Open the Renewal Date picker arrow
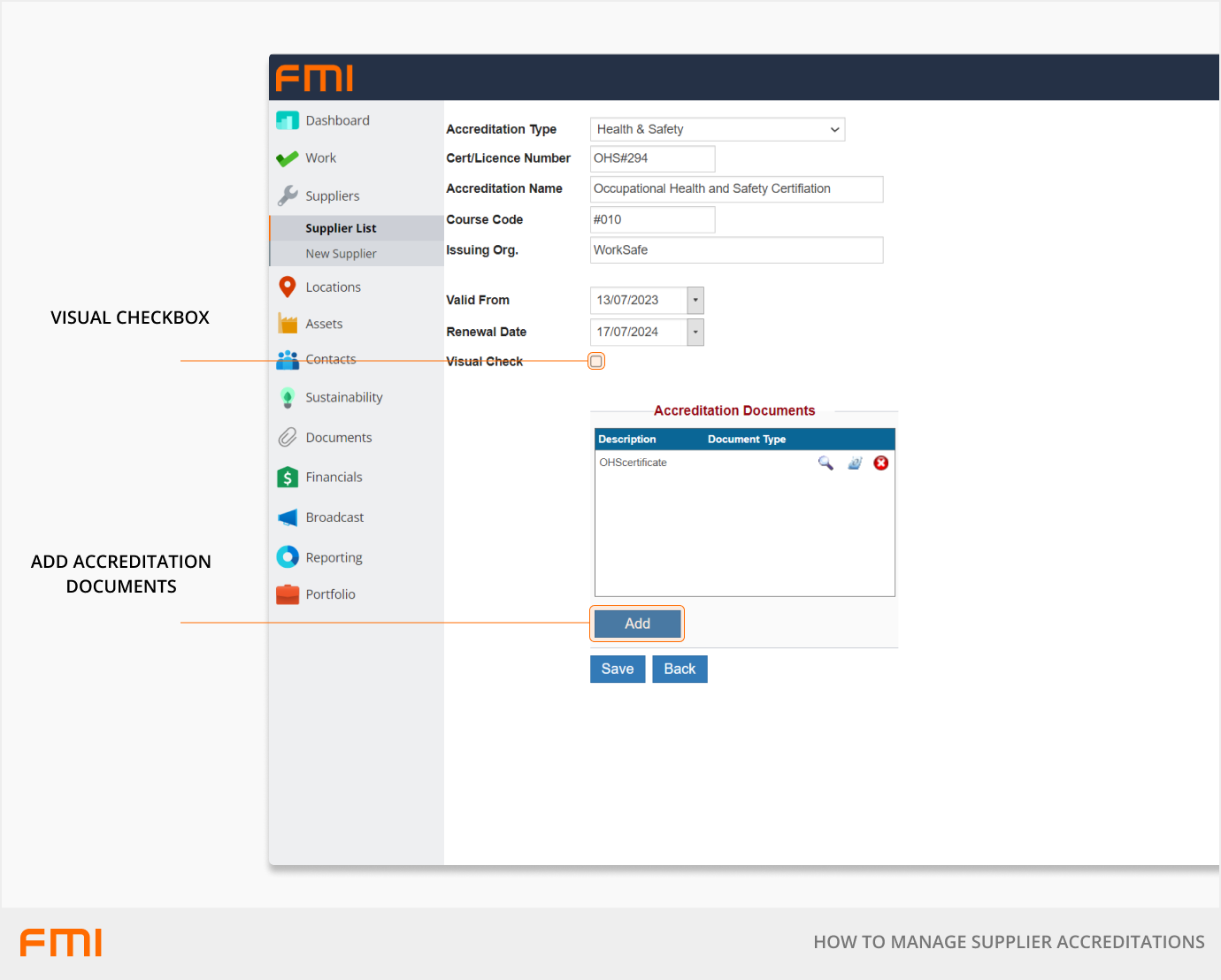Screen dimensions: 1221x980 tap(695, 333)
